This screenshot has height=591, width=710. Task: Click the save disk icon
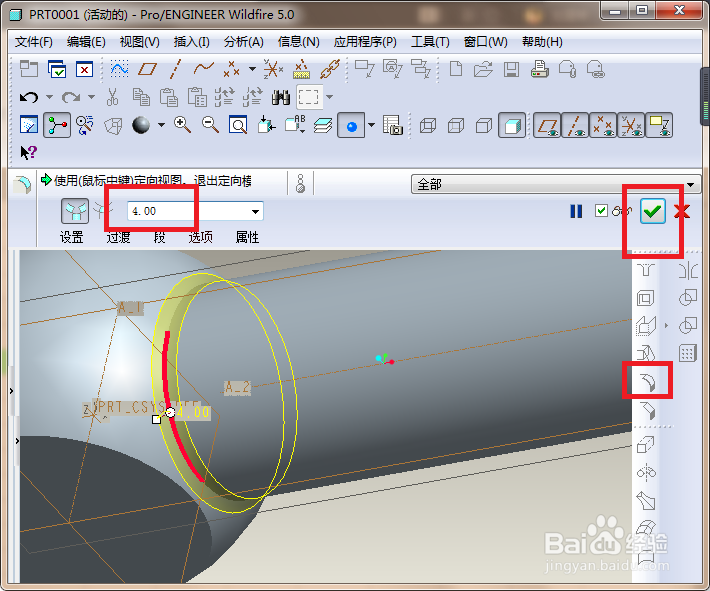coord(511,69)
